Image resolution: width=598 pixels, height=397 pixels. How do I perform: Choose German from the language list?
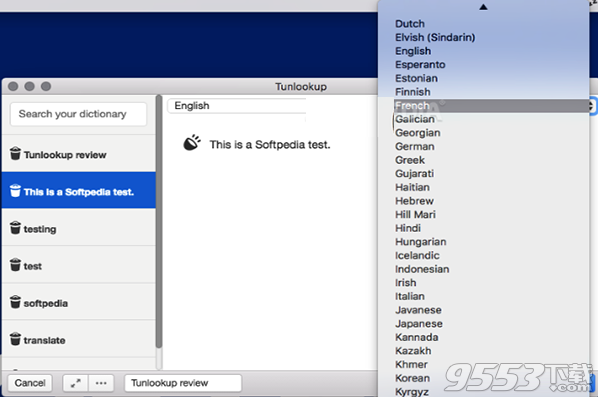point(415,146)
